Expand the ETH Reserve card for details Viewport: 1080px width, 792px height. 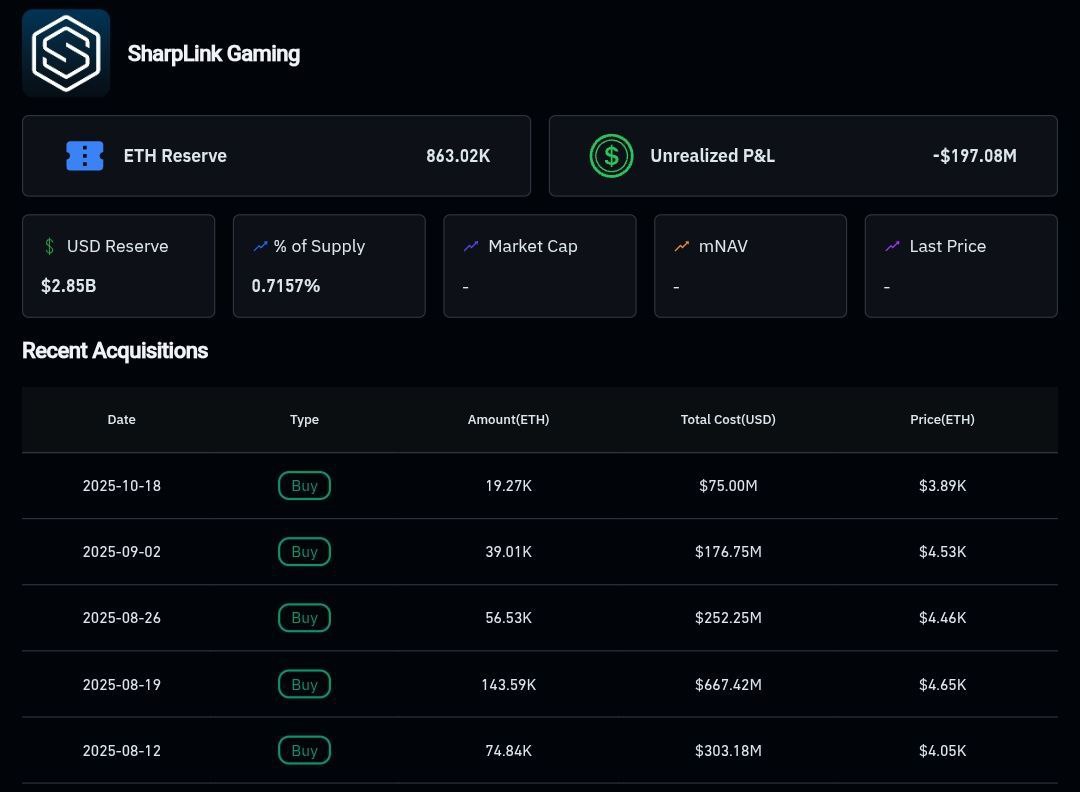click(277, 156)
